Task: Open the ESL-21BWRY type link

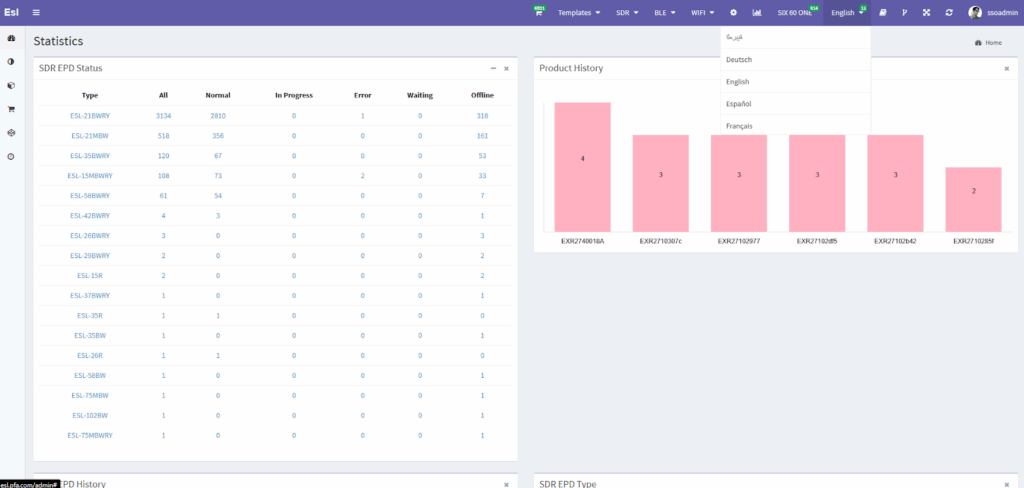Action: pos(90,116)
